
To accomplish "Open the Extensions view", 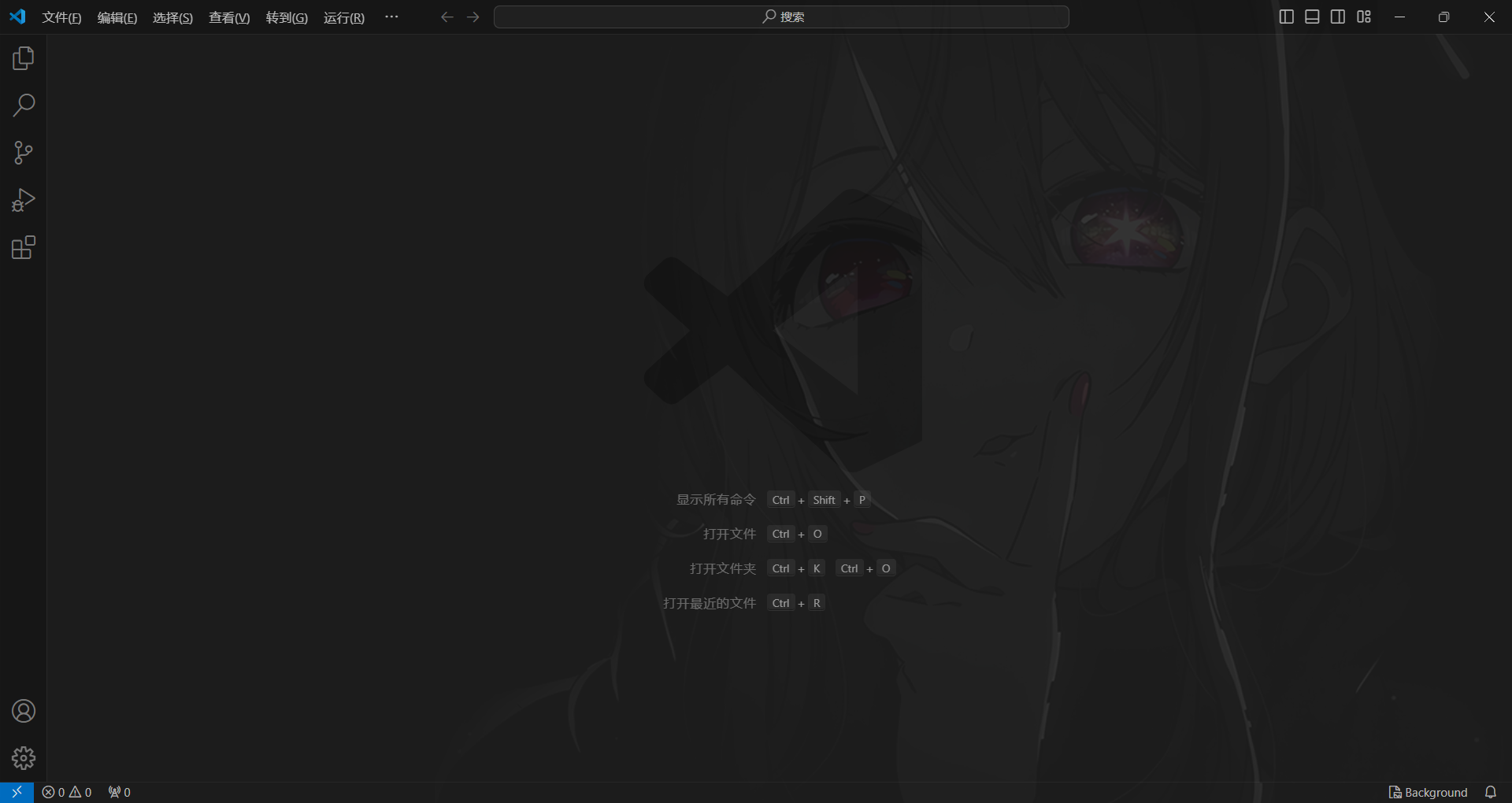I will point(24,247).
